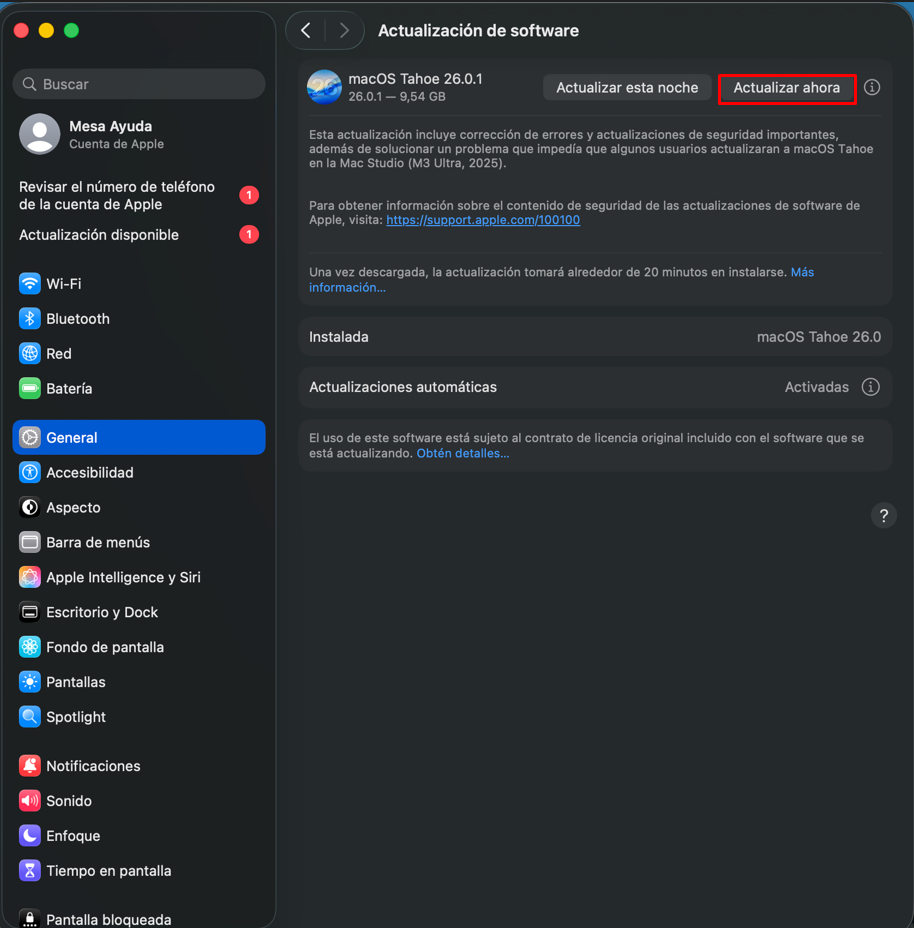Go back with the left chevron

pyautogui.click(x=306, y=31)
